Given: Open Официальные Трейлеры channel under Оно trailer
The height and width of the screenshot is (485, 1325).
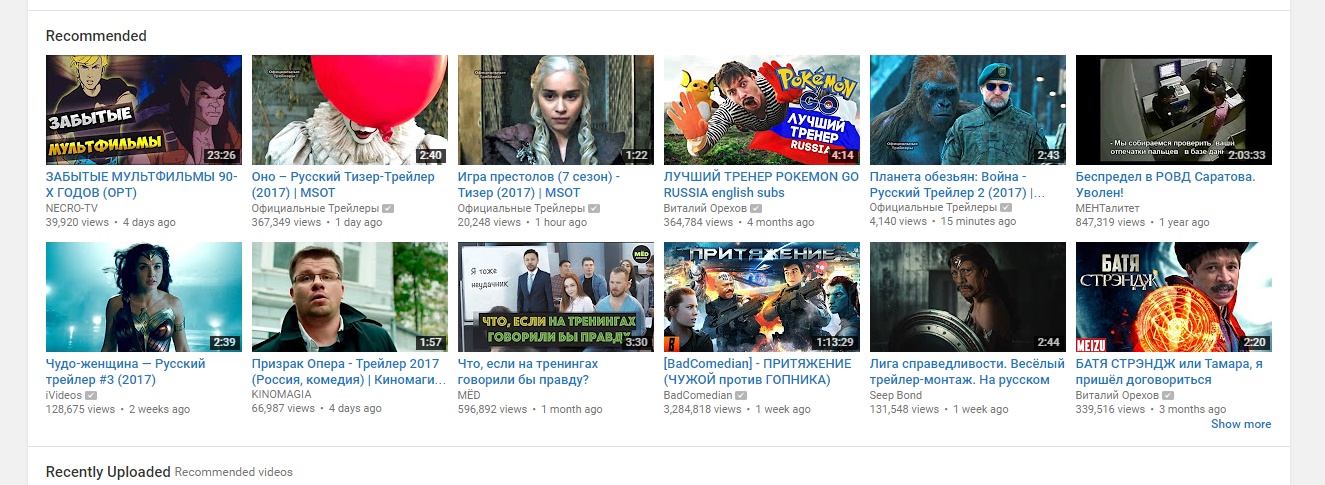Looking at the screenshot, I should 315,208.
